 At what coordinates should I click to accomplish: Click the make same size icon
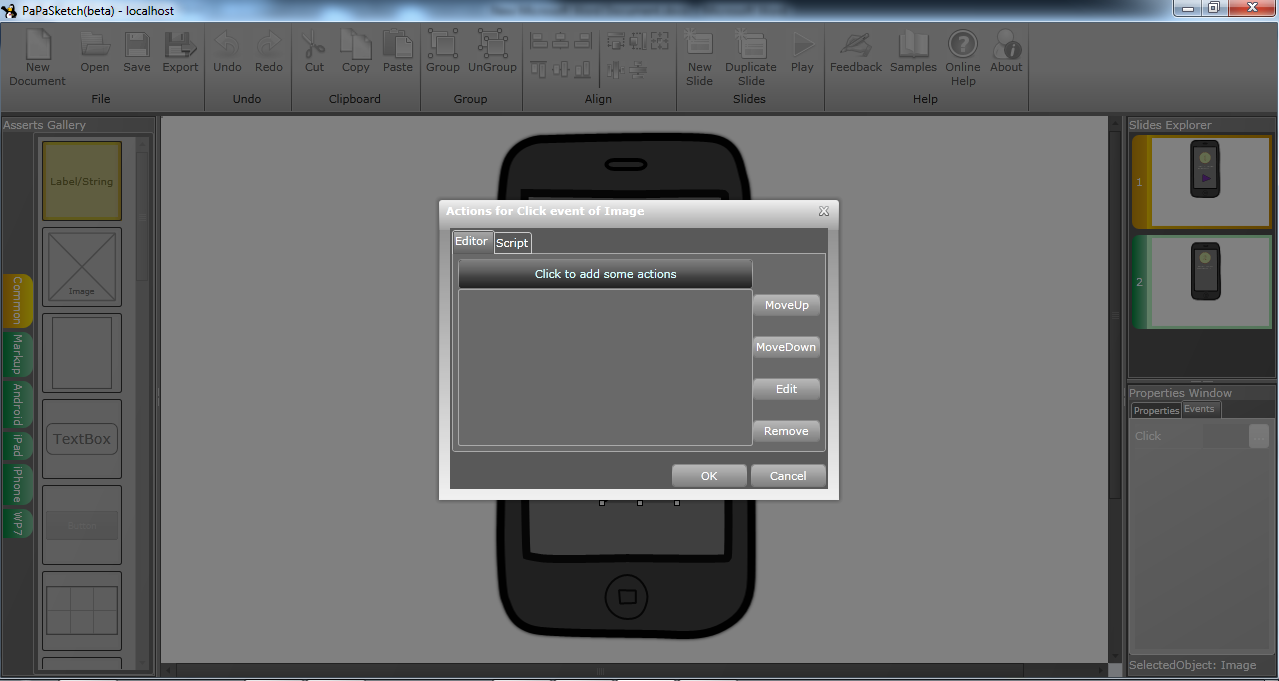coord(660,41)
